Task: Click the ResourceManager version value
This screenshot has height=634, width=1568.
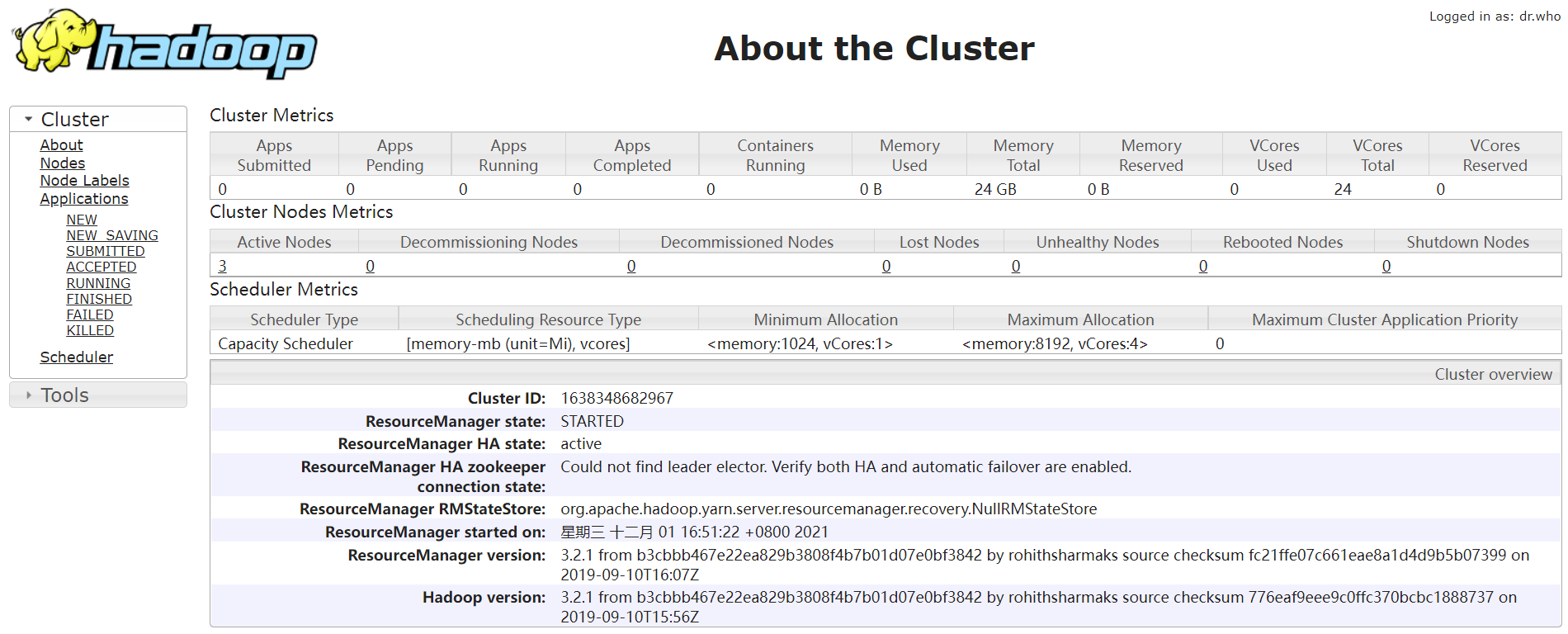Action: coord(1045,565)
